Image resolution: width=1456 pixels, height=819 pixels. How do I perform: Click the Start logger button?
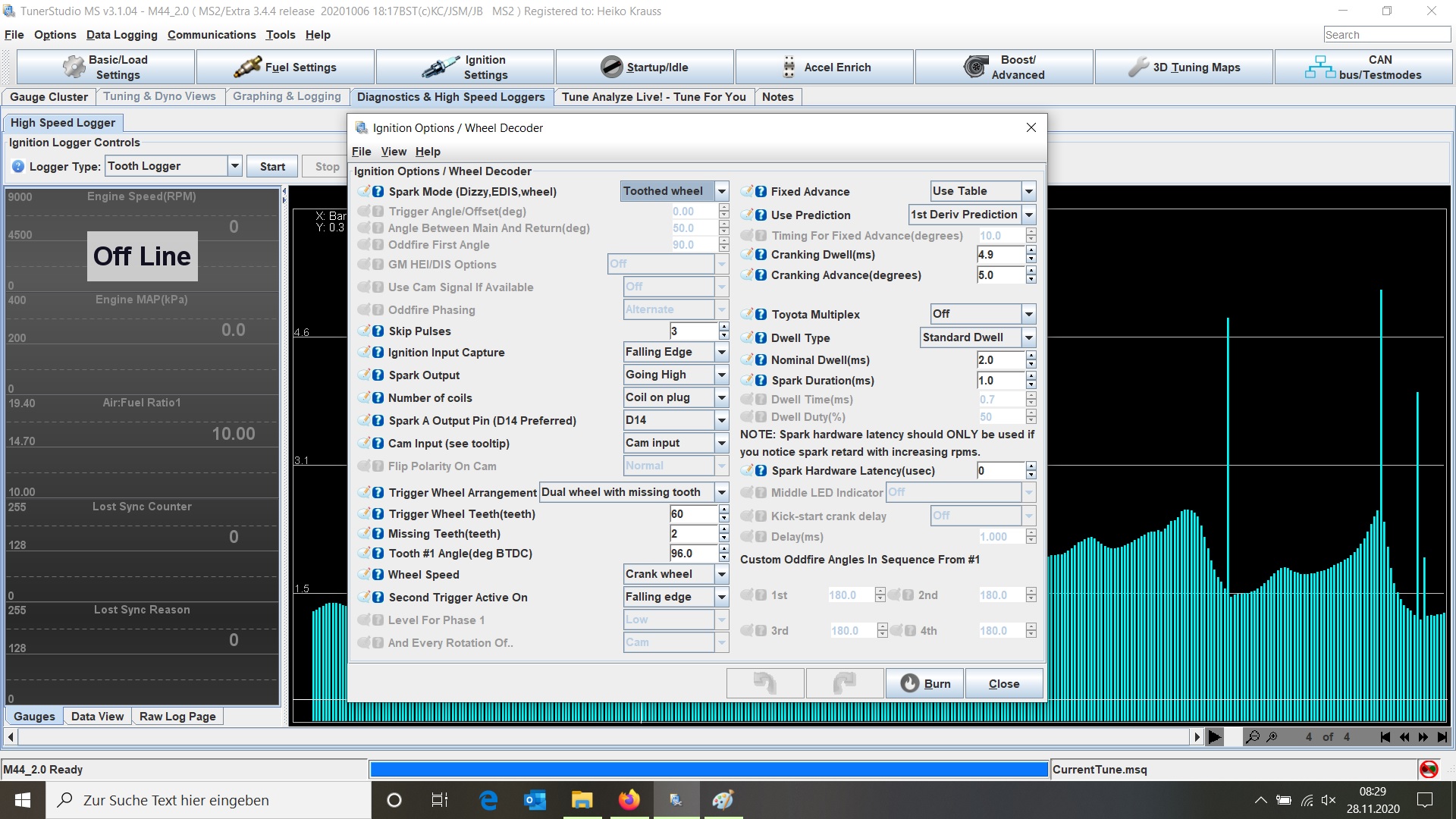272,167
